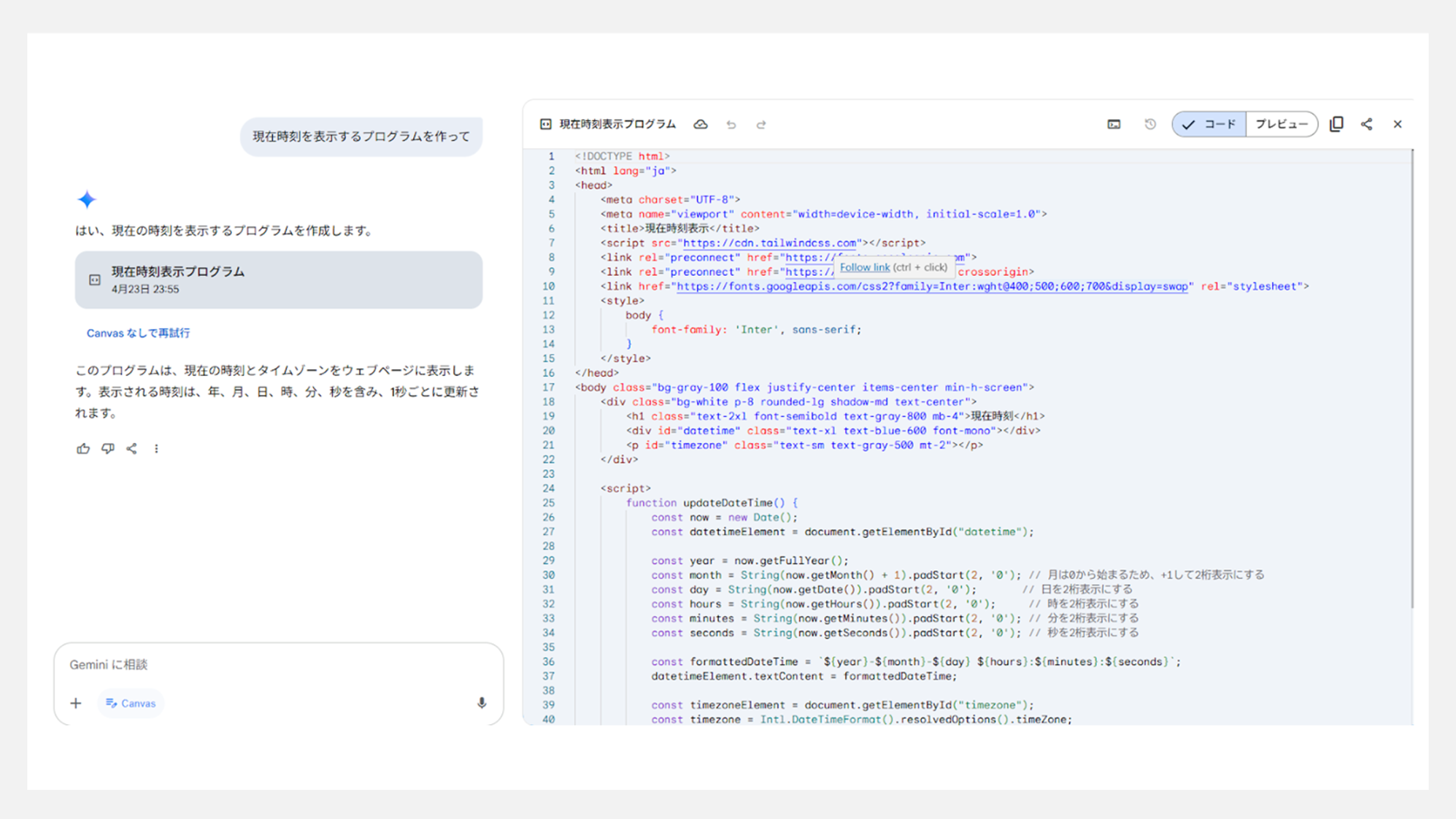Redo the canvas edit
The height and width of the screenshot is (819, 1456).
761,124
